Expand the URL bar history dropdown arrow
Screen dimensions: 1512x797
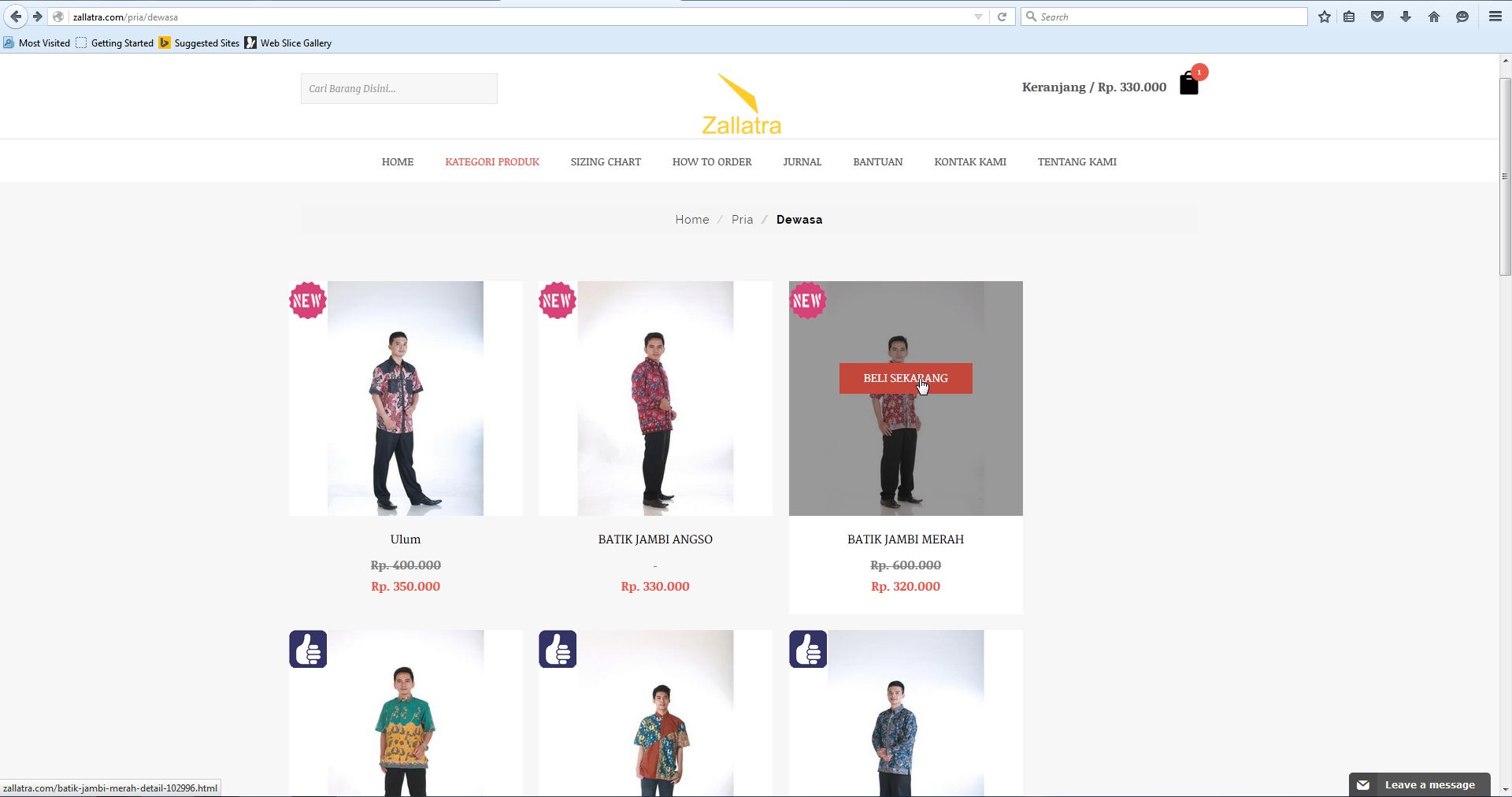coord(978,17)
